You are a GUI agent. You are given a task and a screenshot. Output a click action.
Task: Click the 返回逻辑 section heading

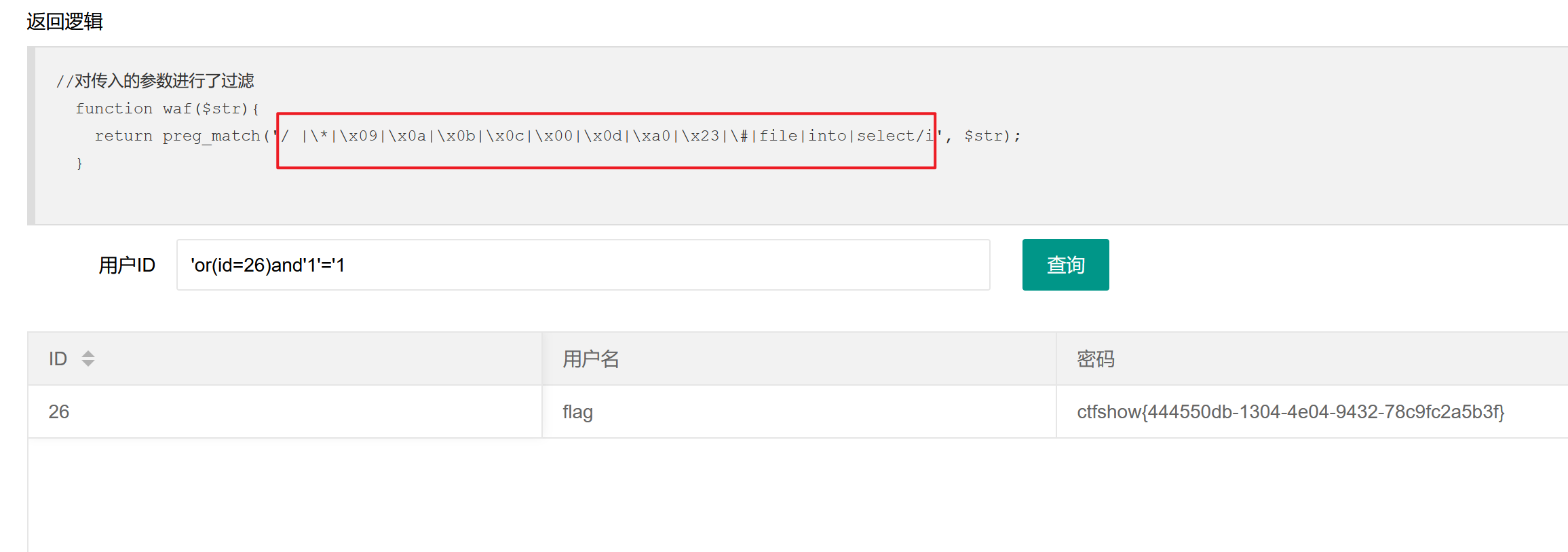tap(65, 22)
